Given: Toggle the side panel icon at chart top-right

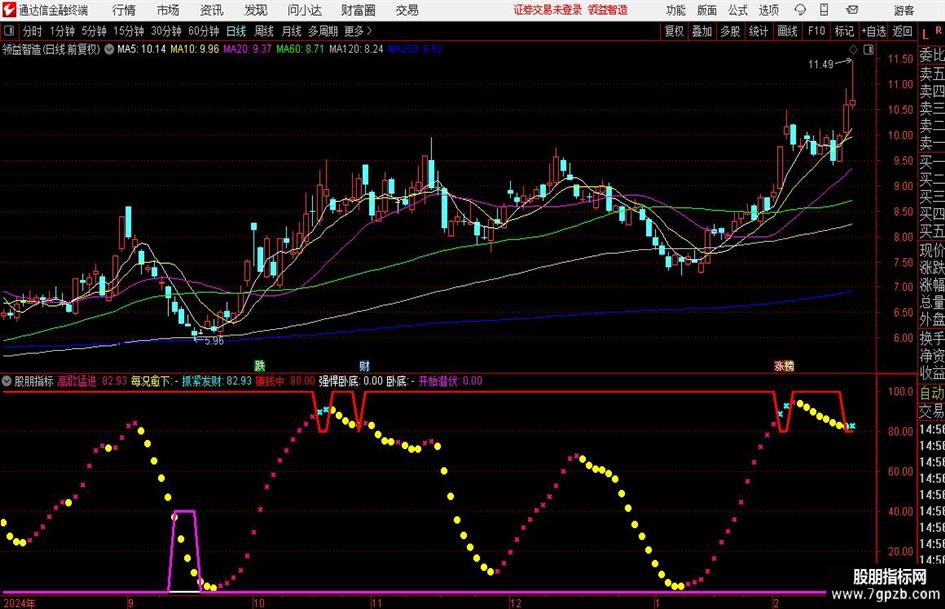Looking at the screenshot, I should pyautogui.click(x=868, y=50).
